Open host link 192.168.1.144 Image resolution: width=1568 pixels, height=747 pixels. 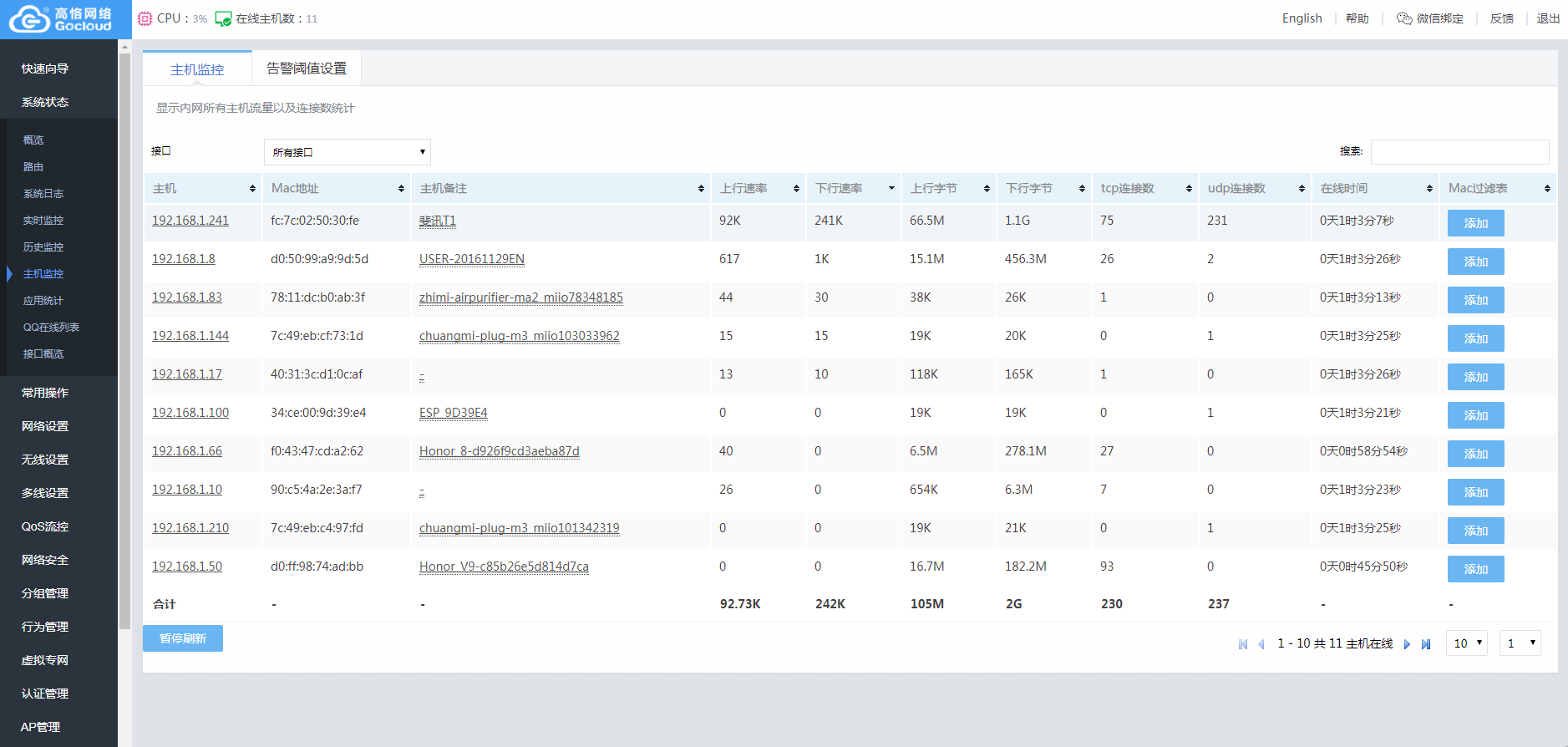coord(190,336)
